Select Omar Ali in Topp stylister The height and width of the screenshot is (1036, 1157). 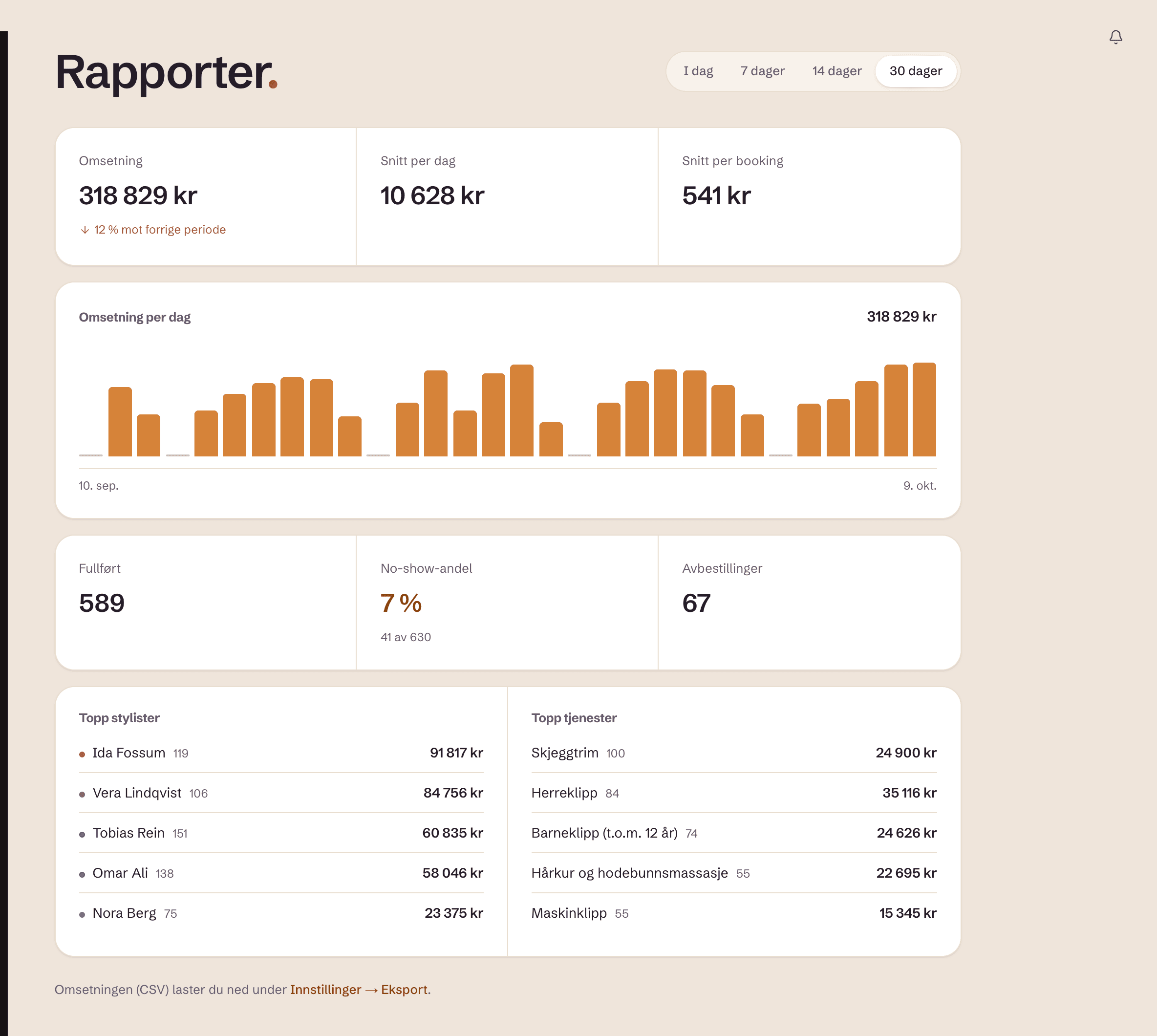point(281,873)
